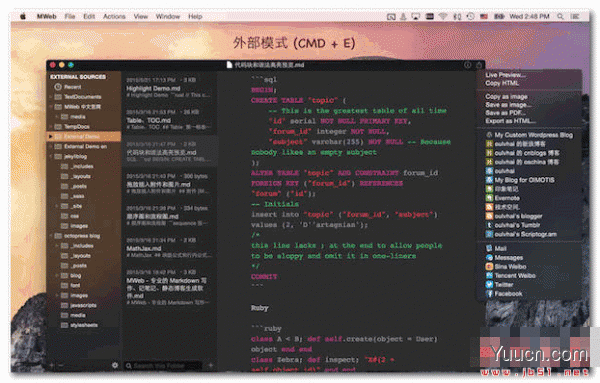Screen dimensions: 600x383
Task: Expand the TestDocuments folder arrow
Action: click(x=50, y=97)
